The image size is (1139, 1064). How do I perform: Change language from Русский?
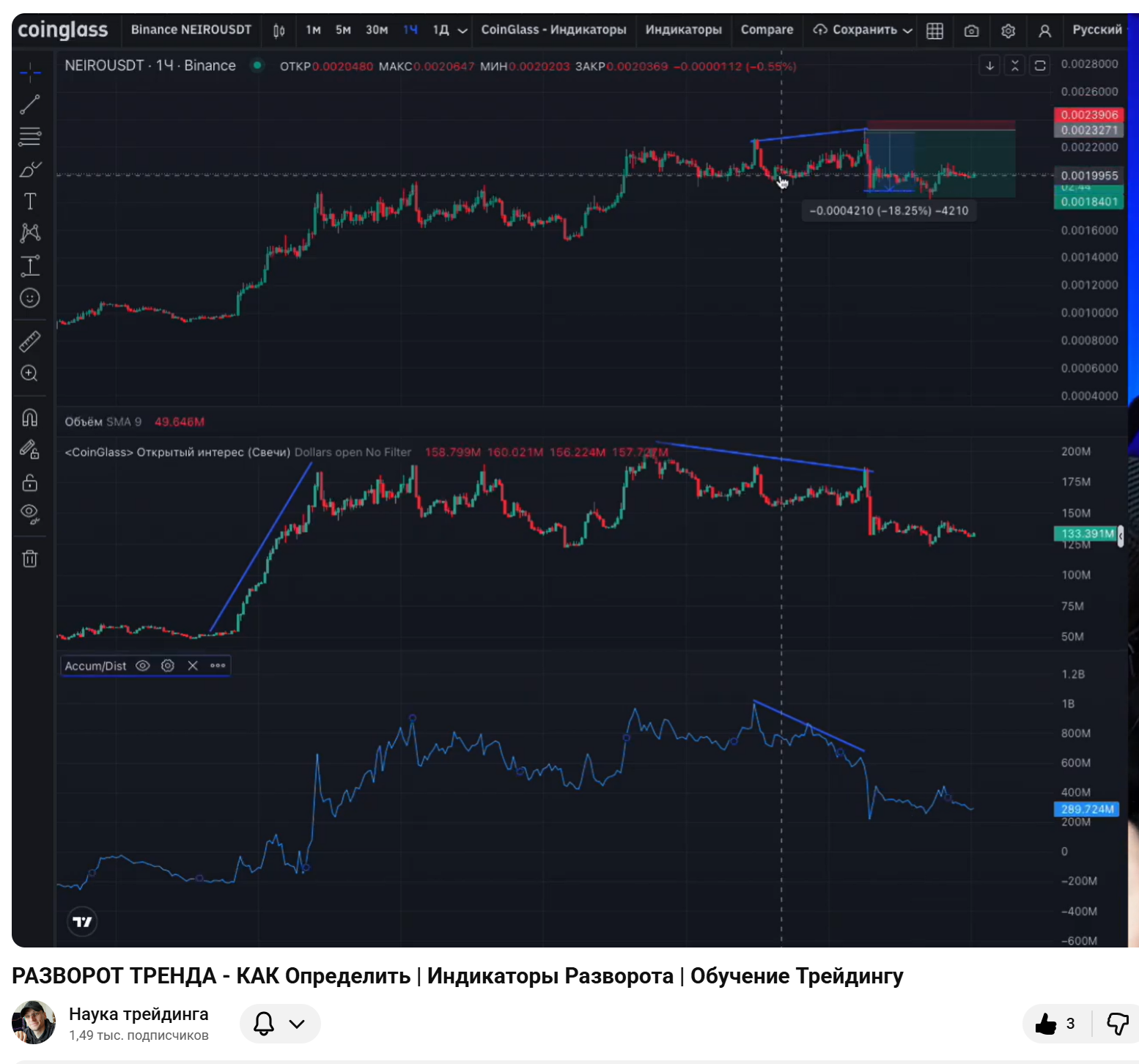[1096, 30]
